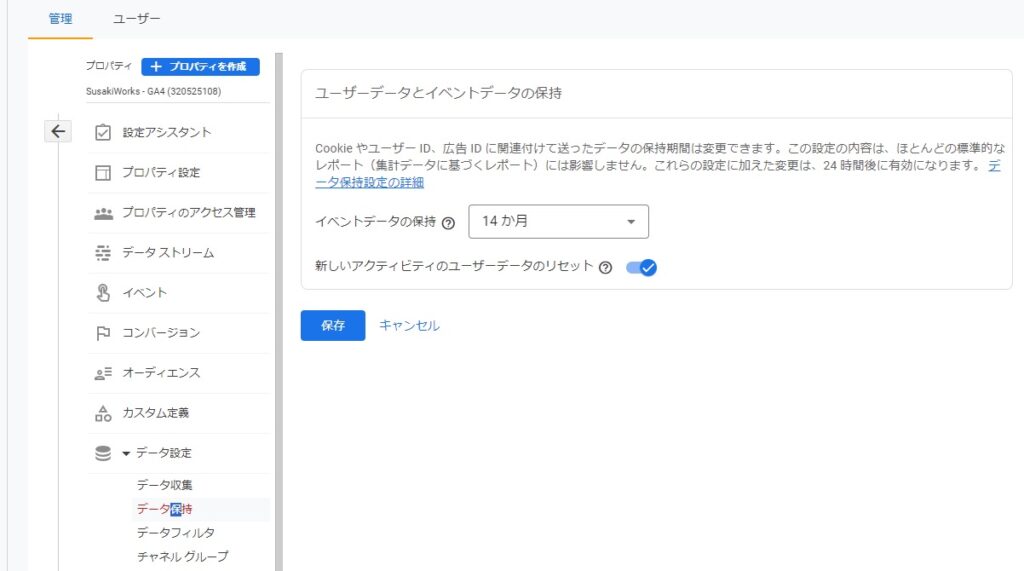Switch to the 管理 tab

click(x=60, y=18)
